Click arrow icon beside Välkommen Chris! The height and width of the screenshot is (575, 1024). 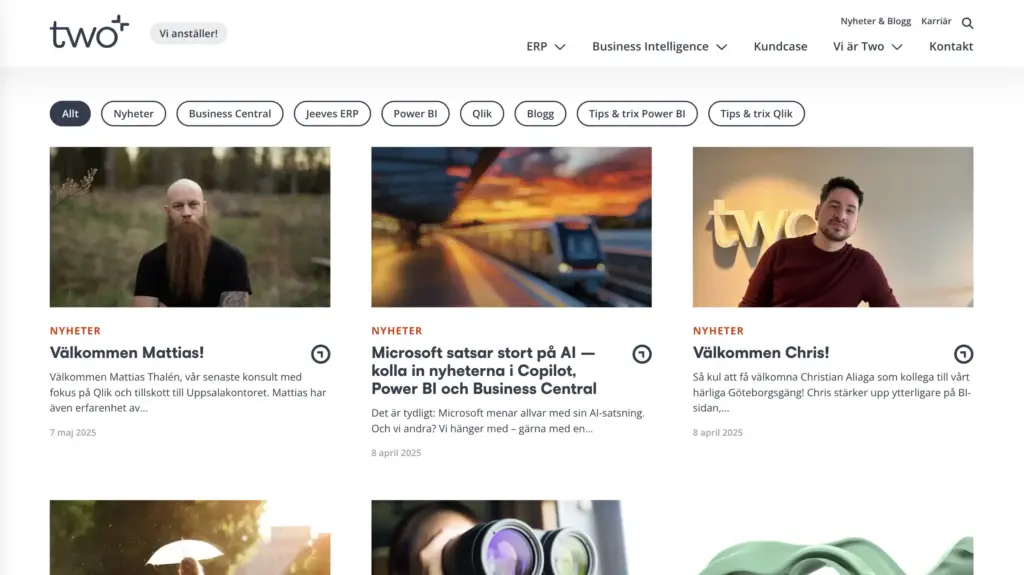[x=963, y=354]
